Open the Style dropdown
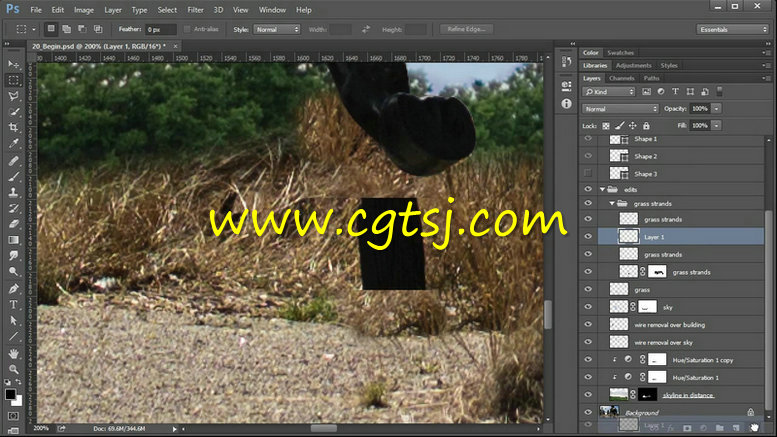This screenshot has width=777, height=437. tap(277, 29)
